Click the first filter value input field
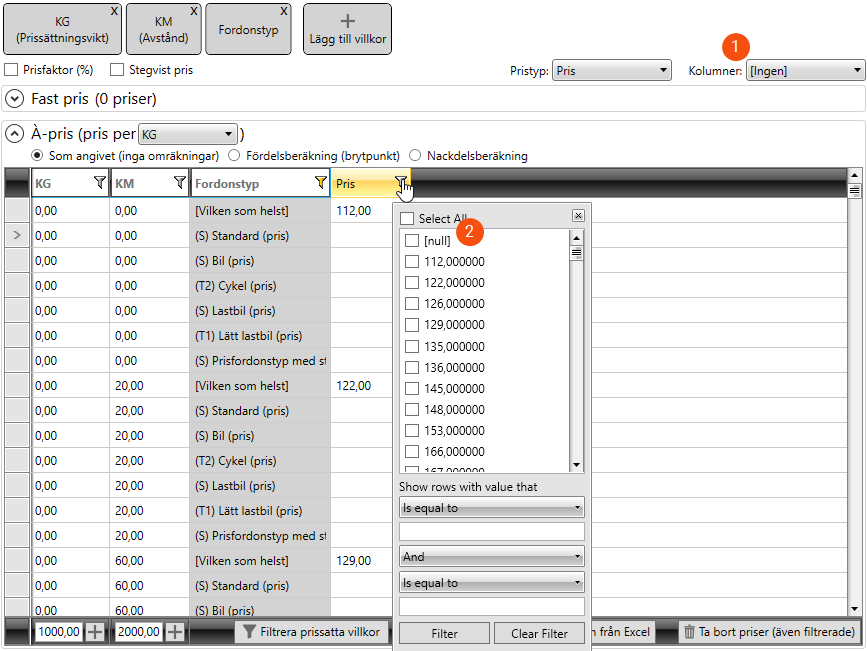867x651 pixels. (491, 531)
